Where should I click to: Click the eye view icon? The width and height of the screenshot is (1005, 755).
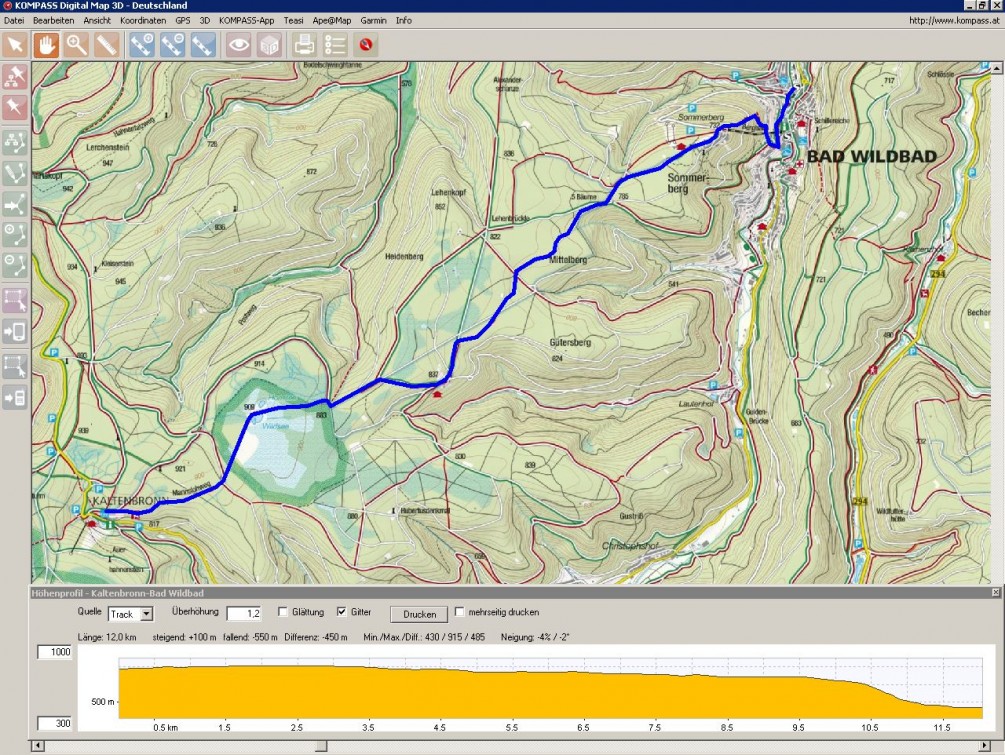(238, 45)
